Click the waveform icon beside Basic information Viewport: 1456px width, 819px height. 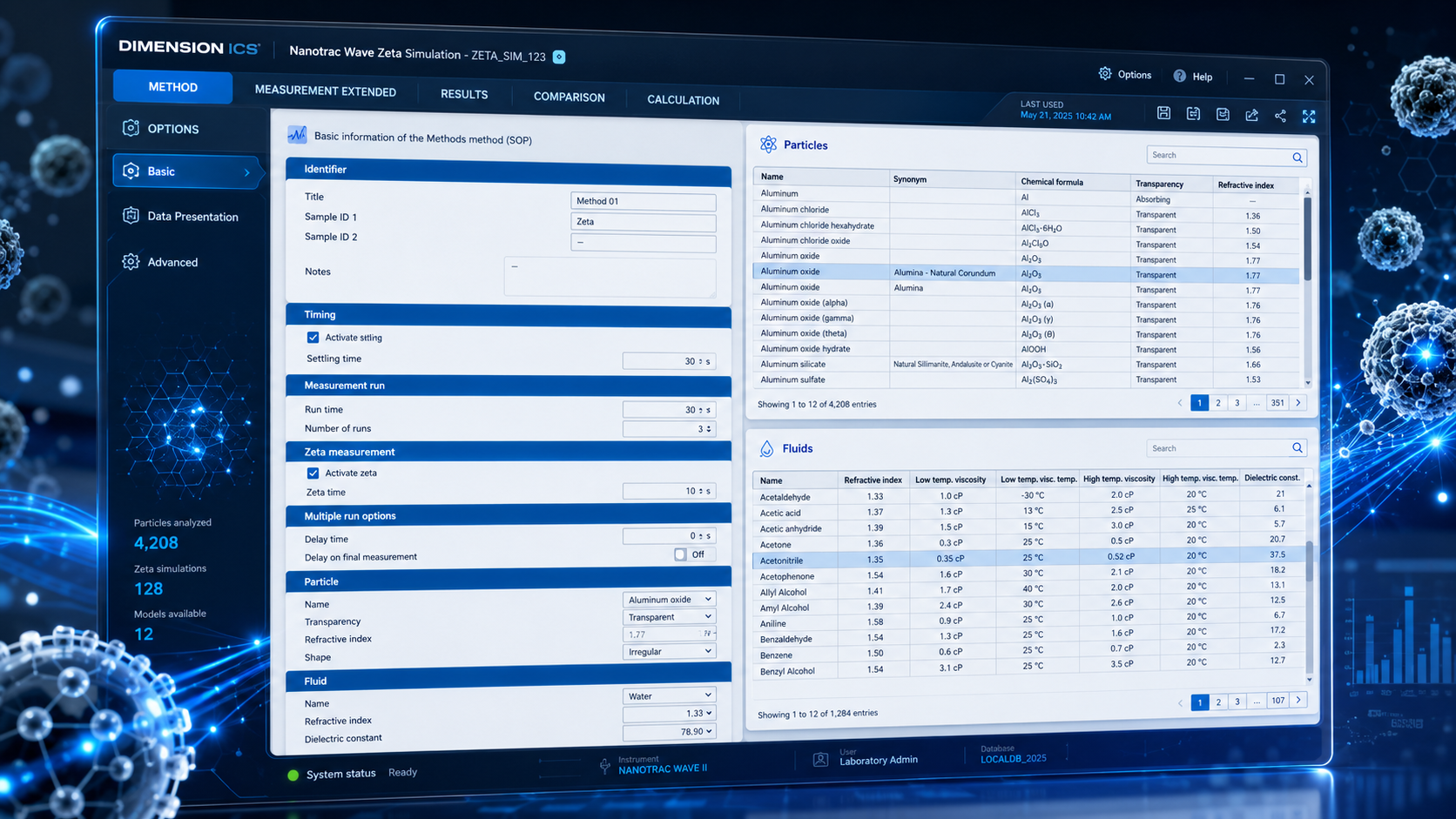[x=297, y=135]
